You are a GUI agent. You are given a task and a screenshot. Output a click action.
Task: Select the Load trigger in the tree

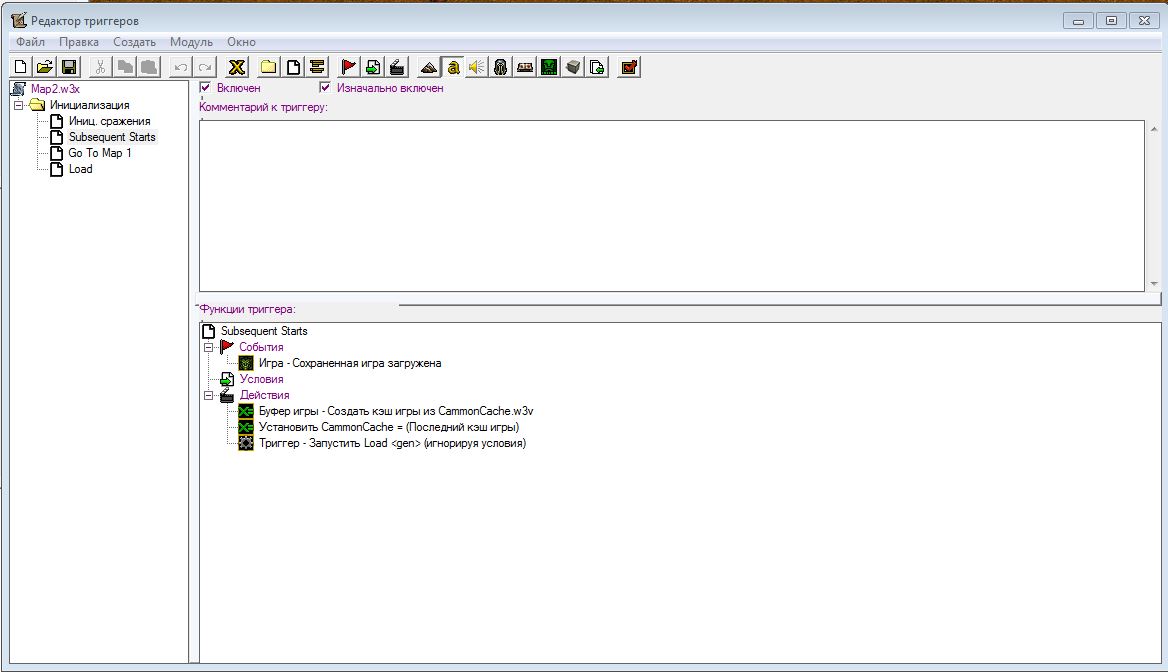pos(80,169)
